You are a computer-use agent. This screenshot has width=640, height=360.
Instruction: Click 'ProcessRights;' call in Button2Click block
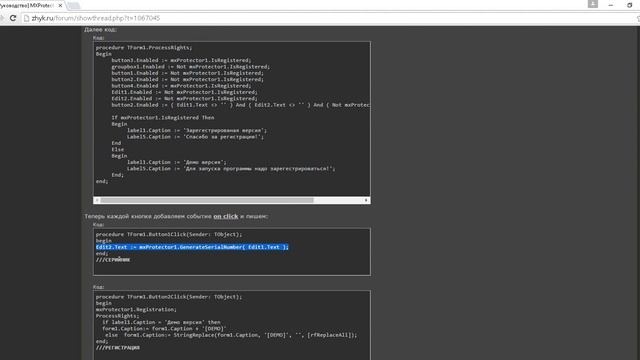point(117,316)
